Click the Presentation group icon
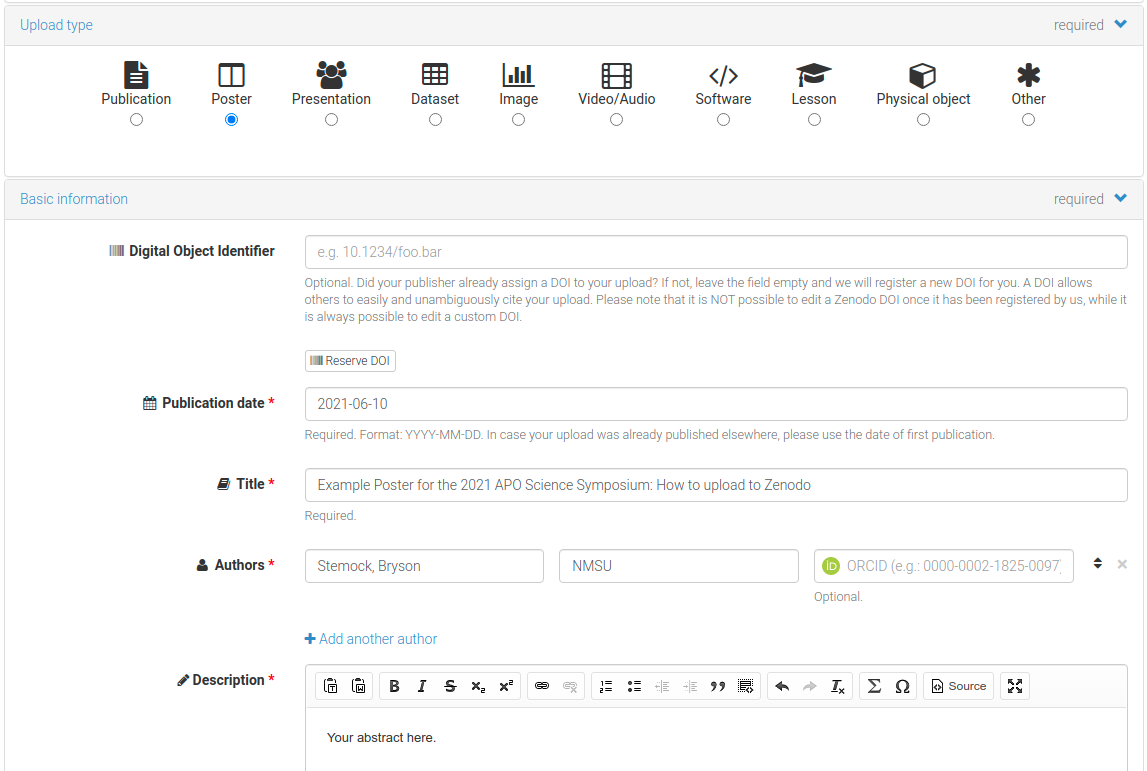 point(331,75)
